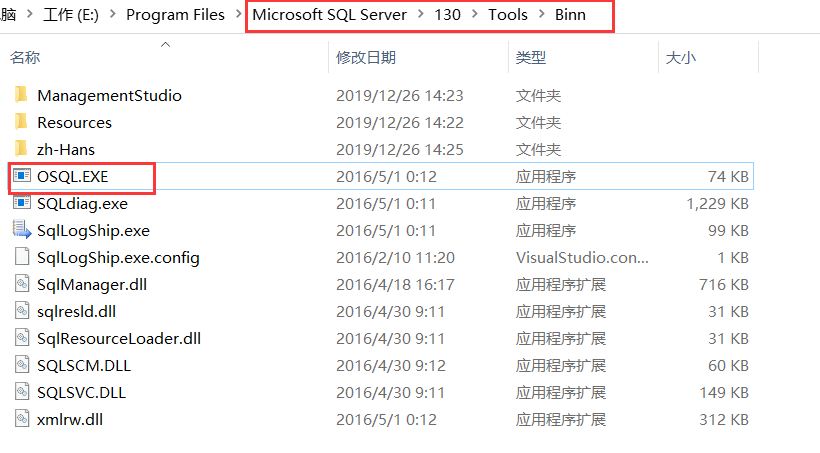The width and height of the screenshot is (820, 453).
Task: Select the SQLSVC.DLL file name
Action: tap(82, 392)
